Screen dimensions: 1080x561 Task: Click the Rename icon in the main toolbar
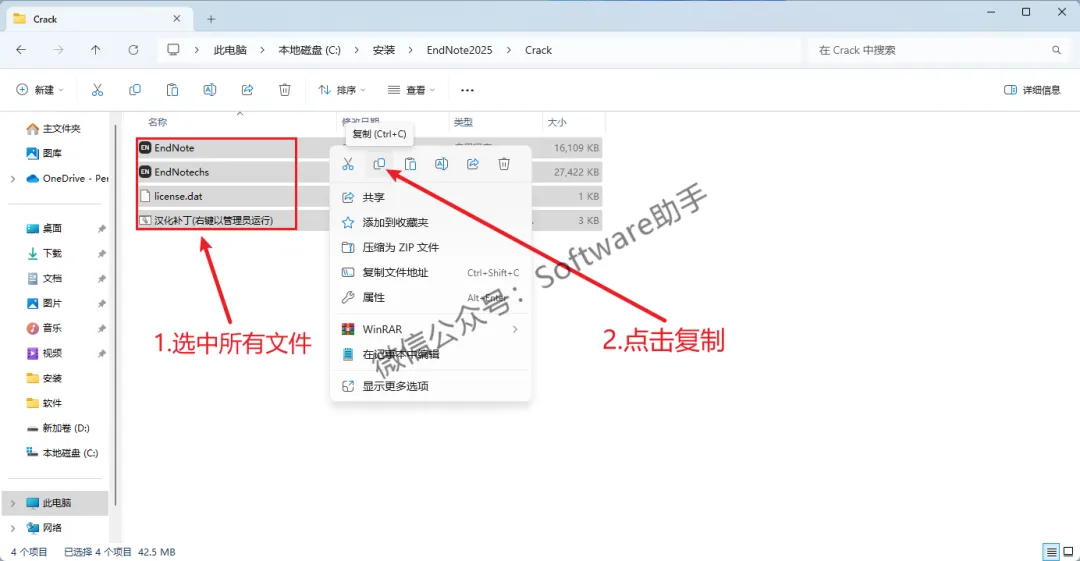[209, 90]
